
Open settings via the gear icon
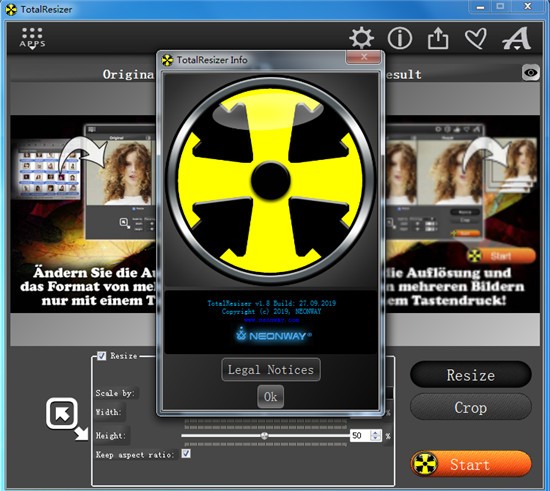click(361, 38)
